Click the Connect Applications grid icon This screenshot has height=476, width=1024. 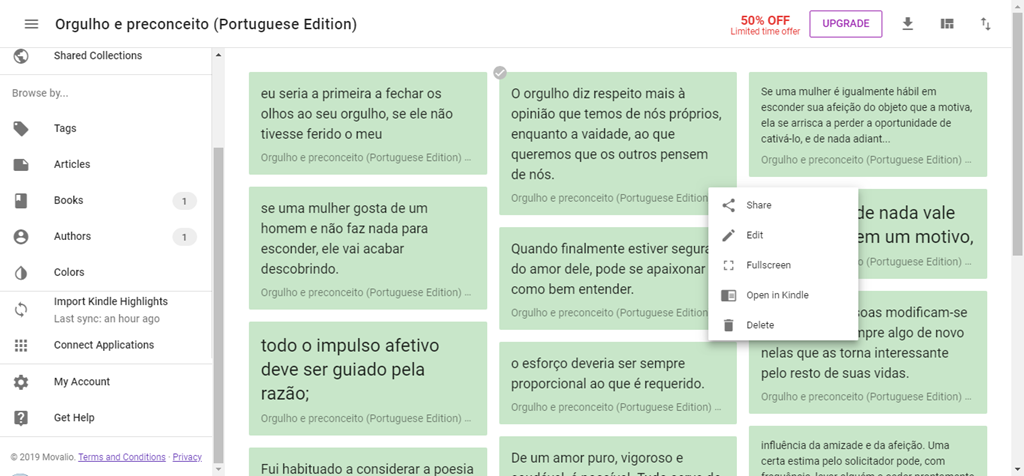pyautogui.click(x=21, y=345)
